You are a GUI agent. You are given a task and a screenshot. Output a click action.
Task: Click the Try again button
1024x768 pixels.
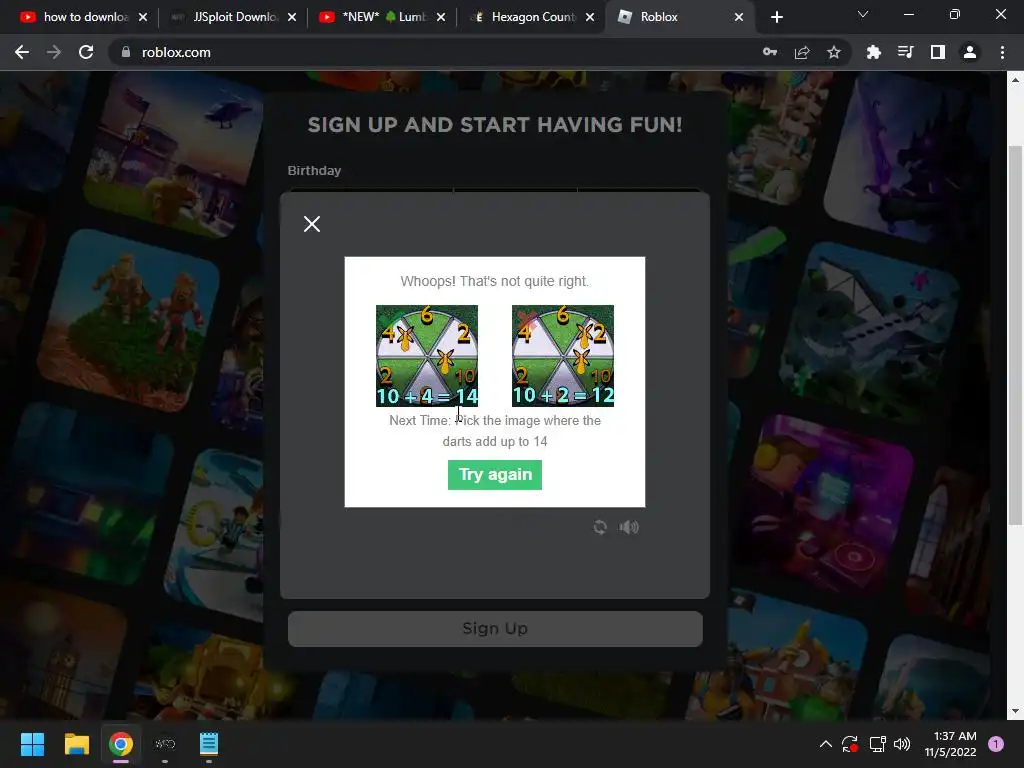[x=494, y=475]
